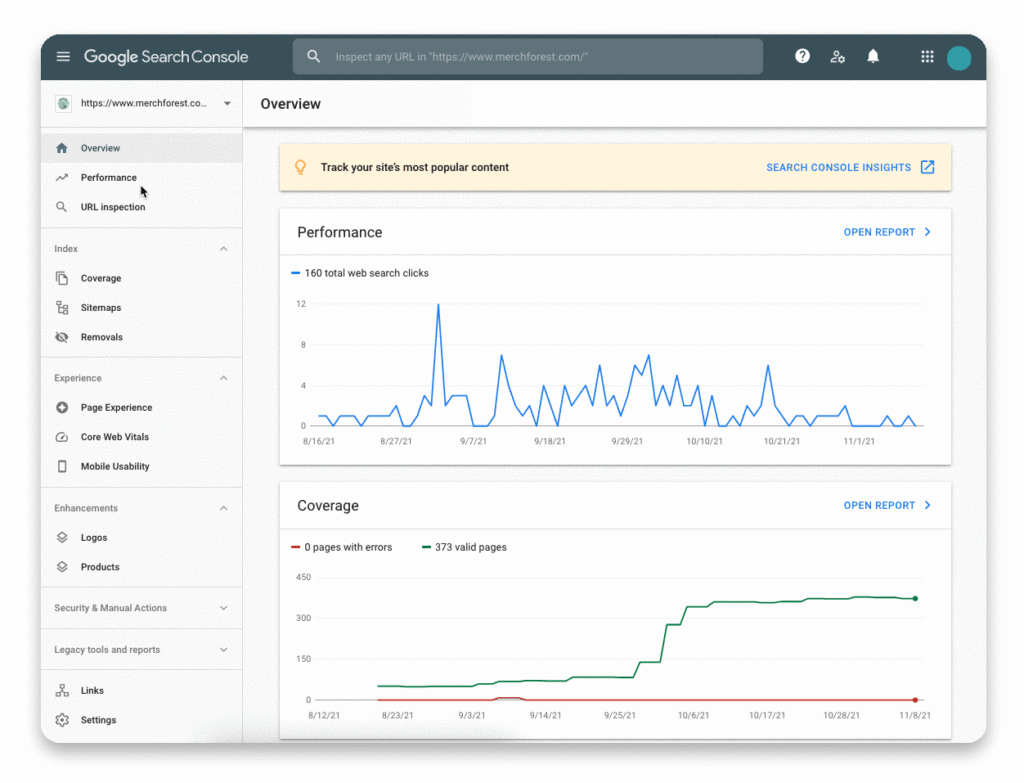Collapse the Enhancements section
Viewport: 1024px width, 783px height.
(x=223, y=508)
